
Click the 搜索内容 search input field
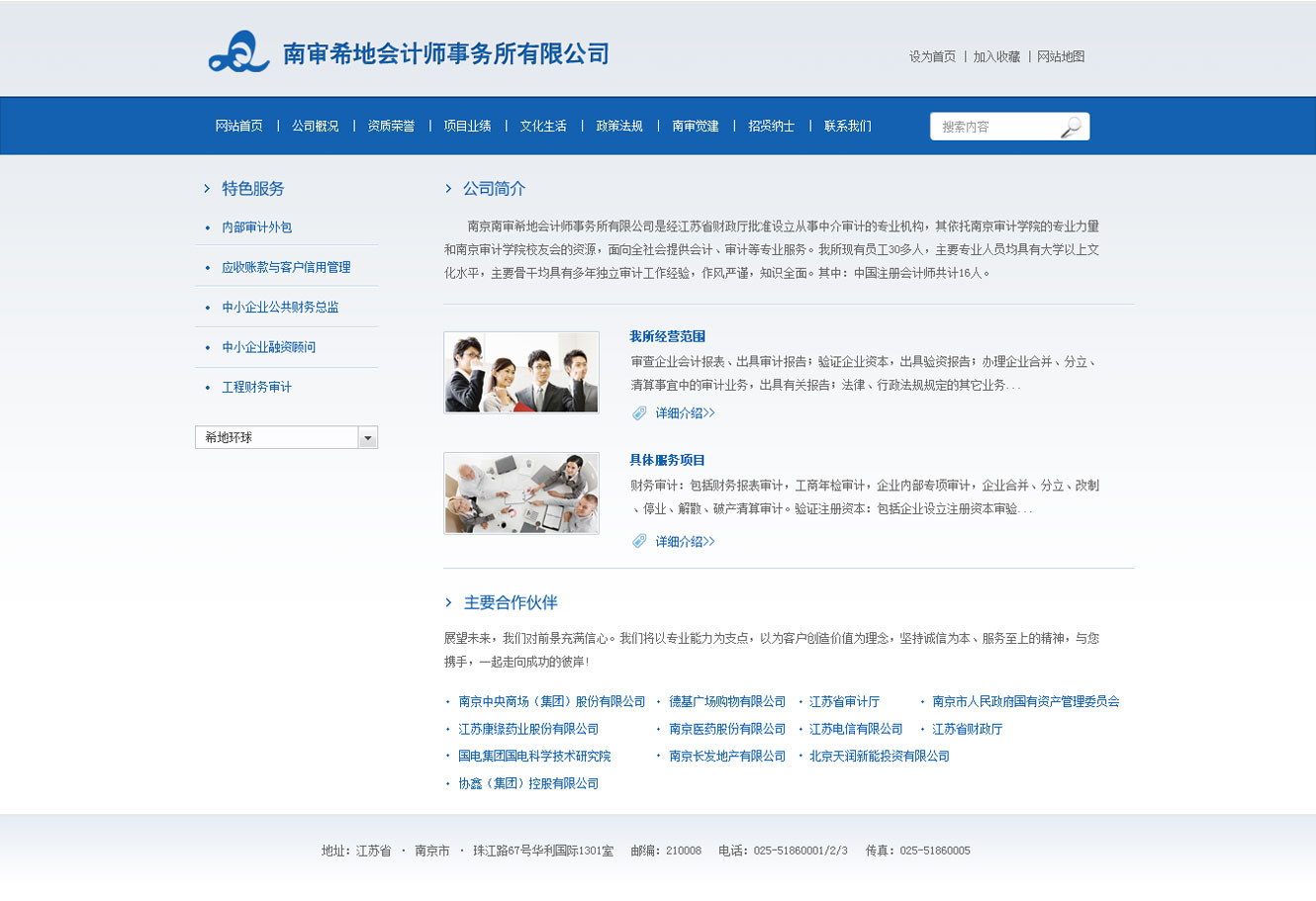pyautogui.click(x=993, y=127)
